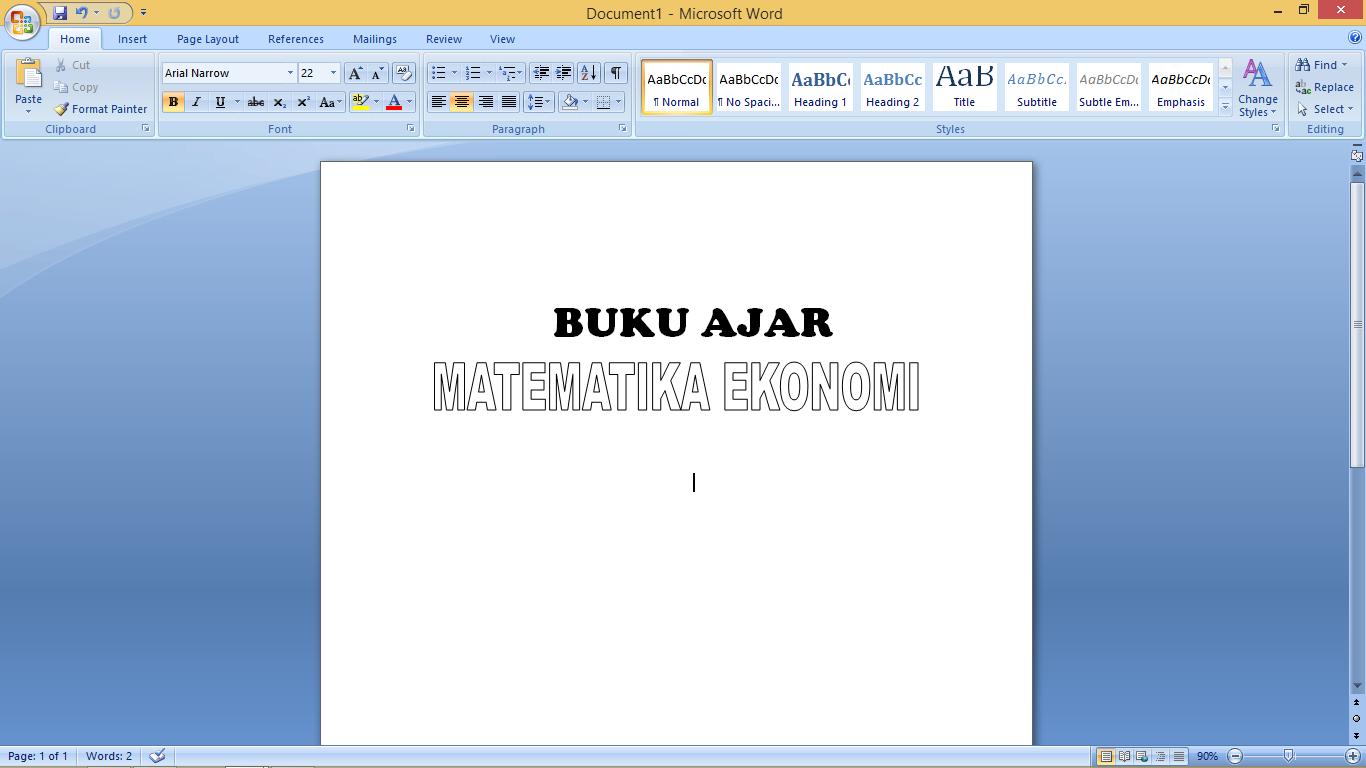The image size is (1366, 768).
Task: Expand the Numbering dropdown arrow
Action: 489,73
